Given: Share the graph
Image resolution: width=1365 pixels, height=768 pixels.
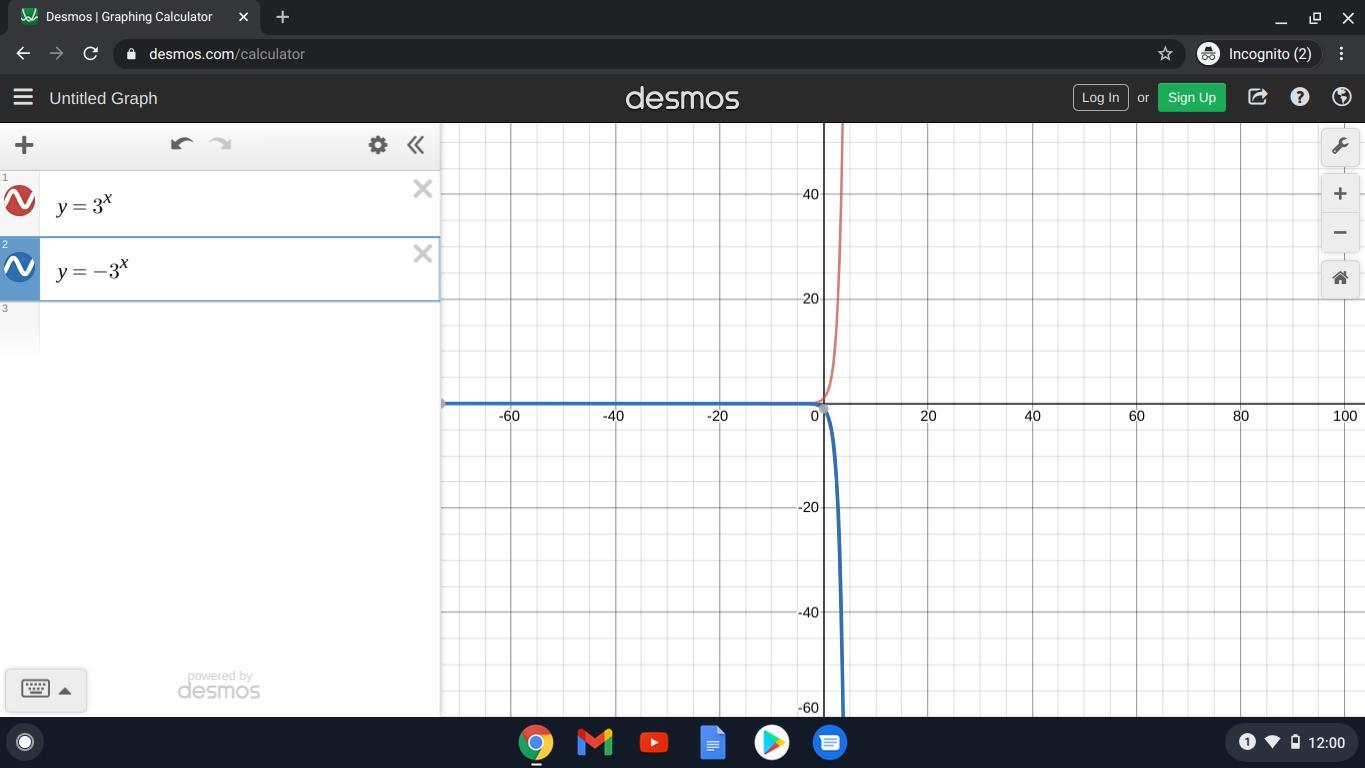Looking at the screenshot, I should pos(1257,97).
